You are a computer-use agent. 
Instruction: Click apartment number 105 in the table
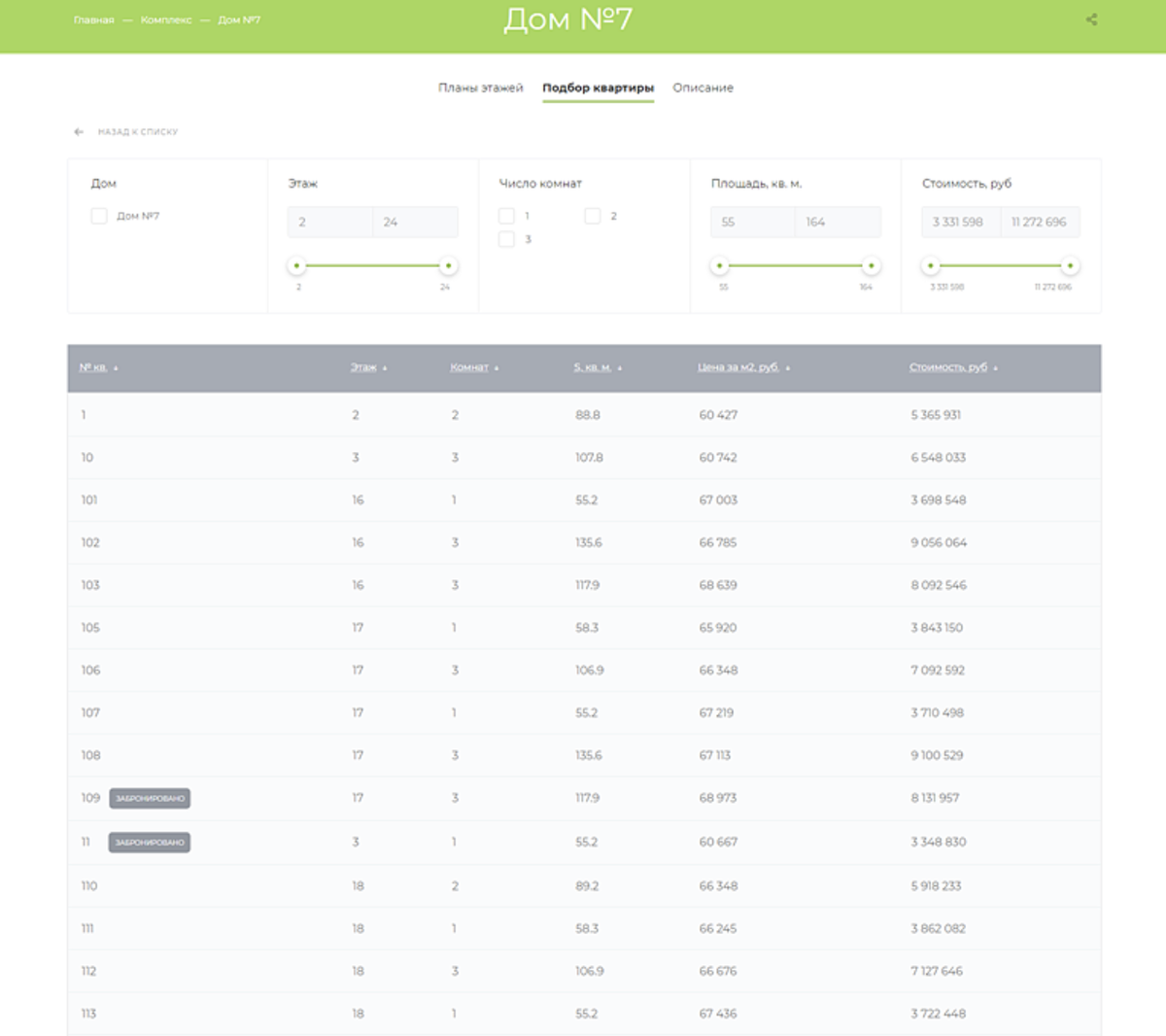[x=90, y=628]
